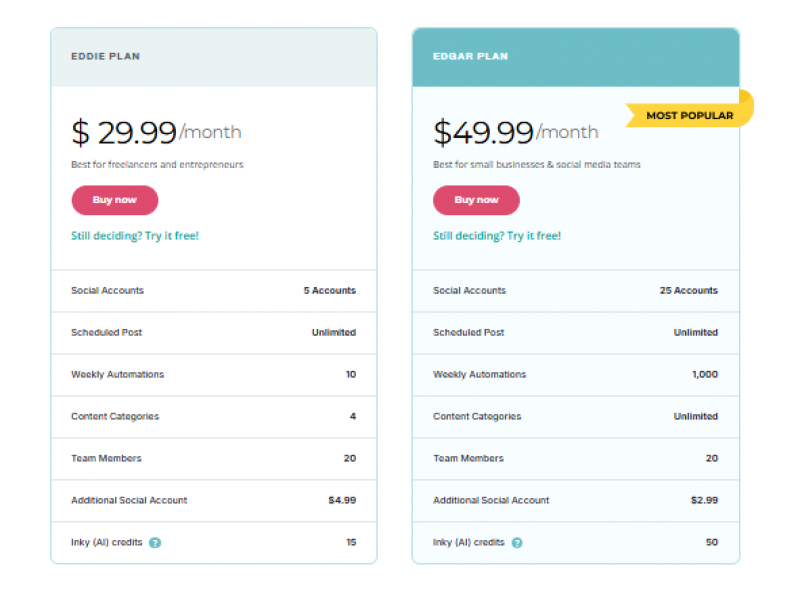Select the Edgar Plan header

click(x=470, y=56)
